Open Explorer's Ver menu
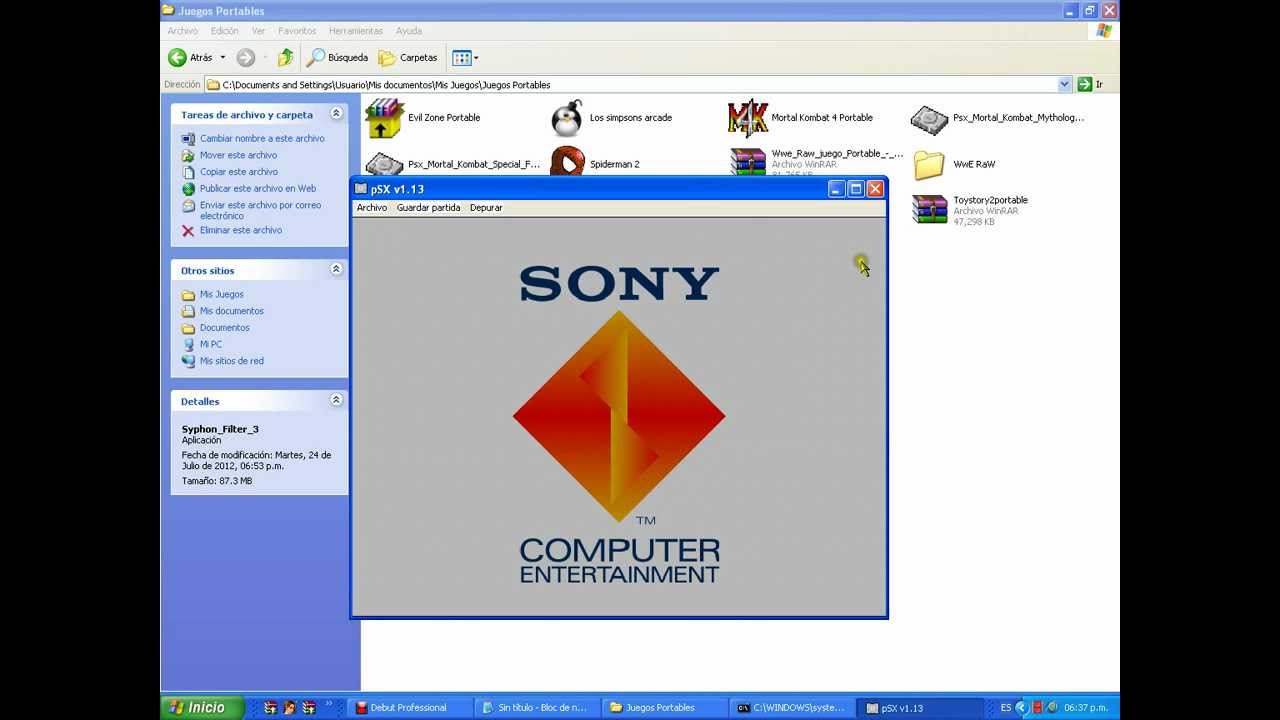 click(x=258, y=31)
